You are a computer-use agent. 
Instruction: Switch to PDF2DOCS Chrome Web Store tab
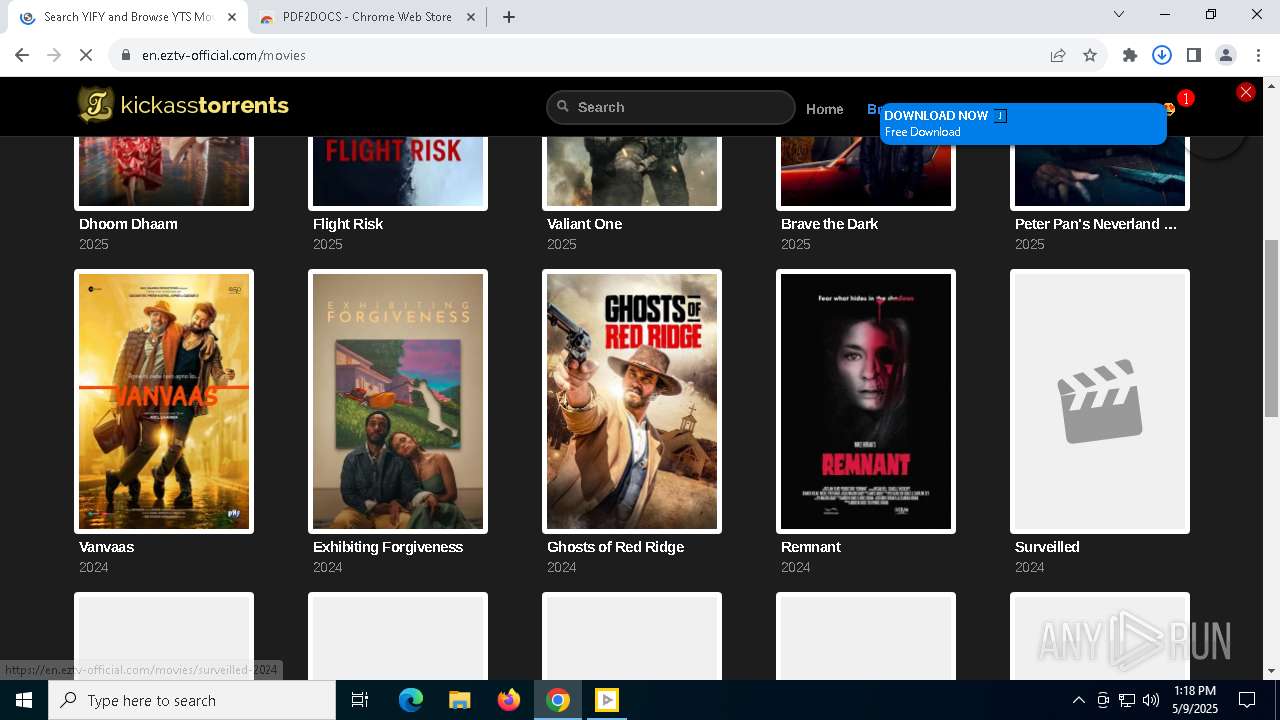pos(367,17)
